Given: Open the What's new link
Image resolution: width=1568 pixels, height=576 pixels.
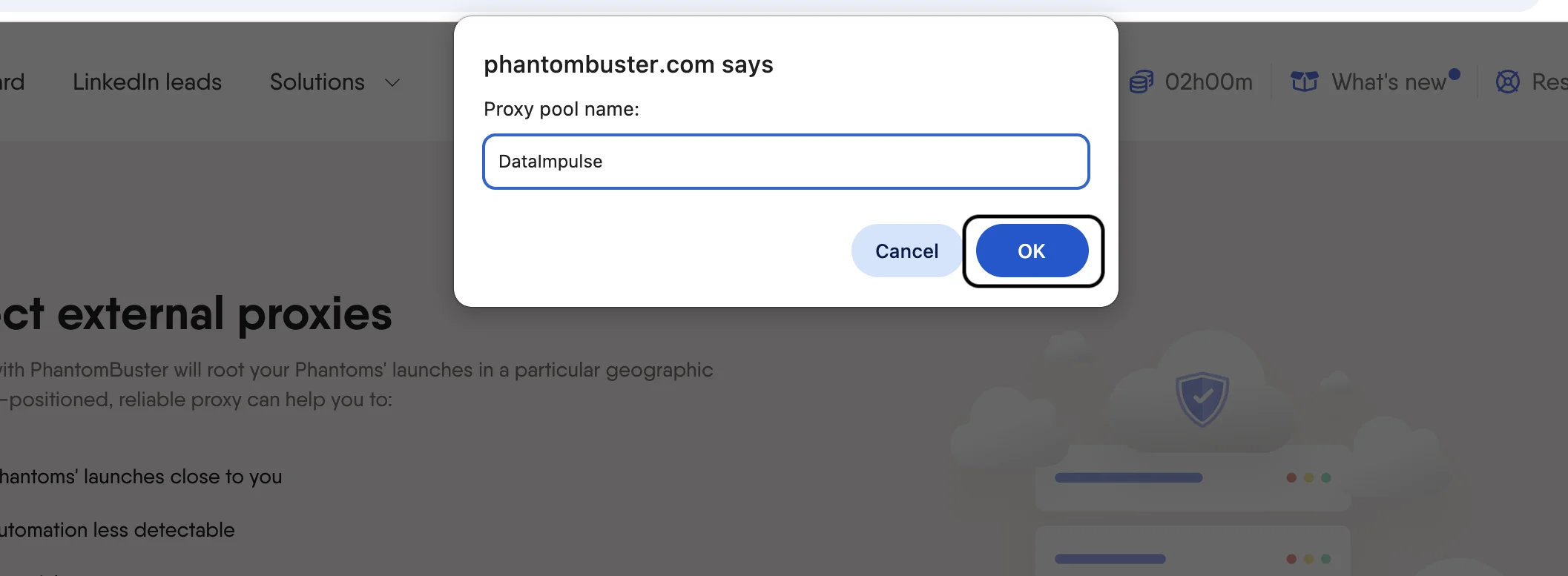Looking at the screenshot, I should click(1389, 82).
